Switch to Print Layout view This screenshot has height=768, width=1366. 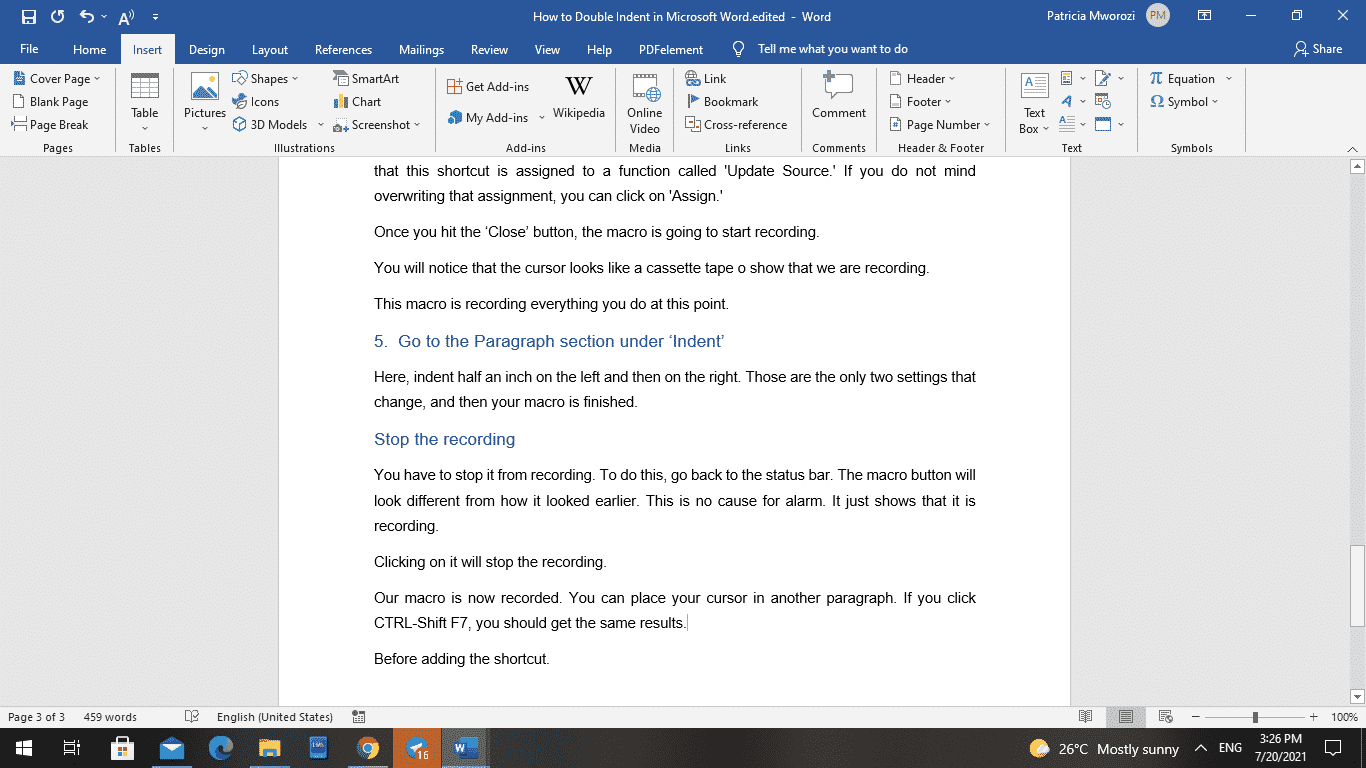[1126, 717]
